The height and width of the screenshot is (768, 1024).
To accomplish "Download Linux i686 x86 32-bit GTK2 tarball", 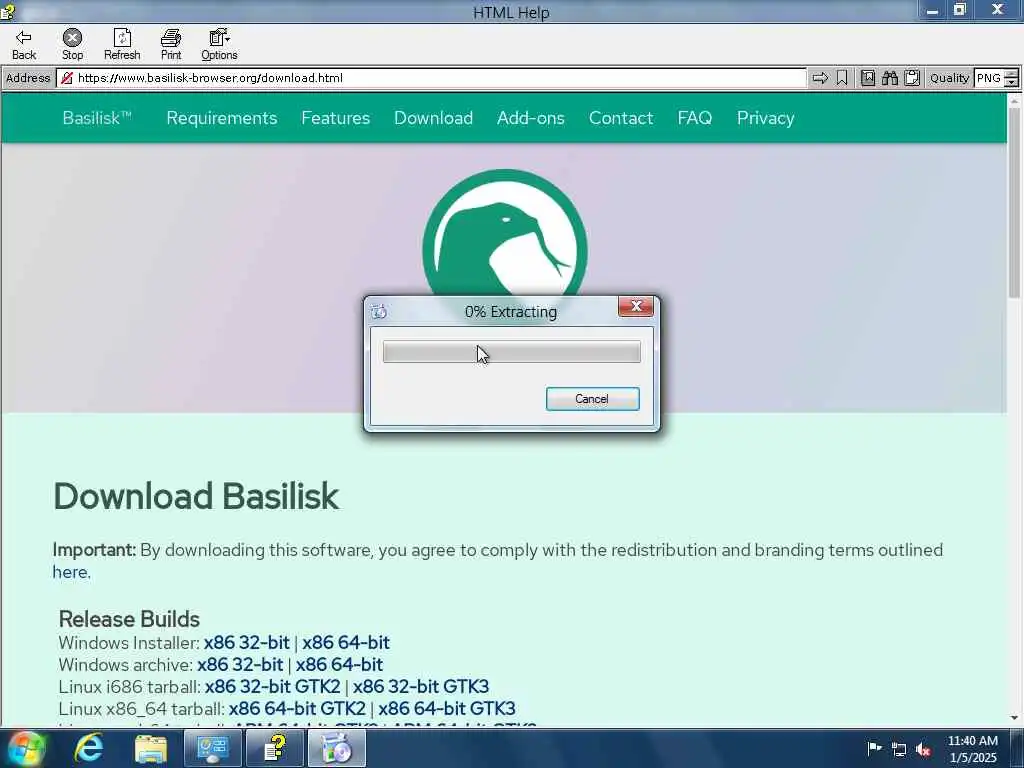I will pyautogui.click(x=272, y=687).
